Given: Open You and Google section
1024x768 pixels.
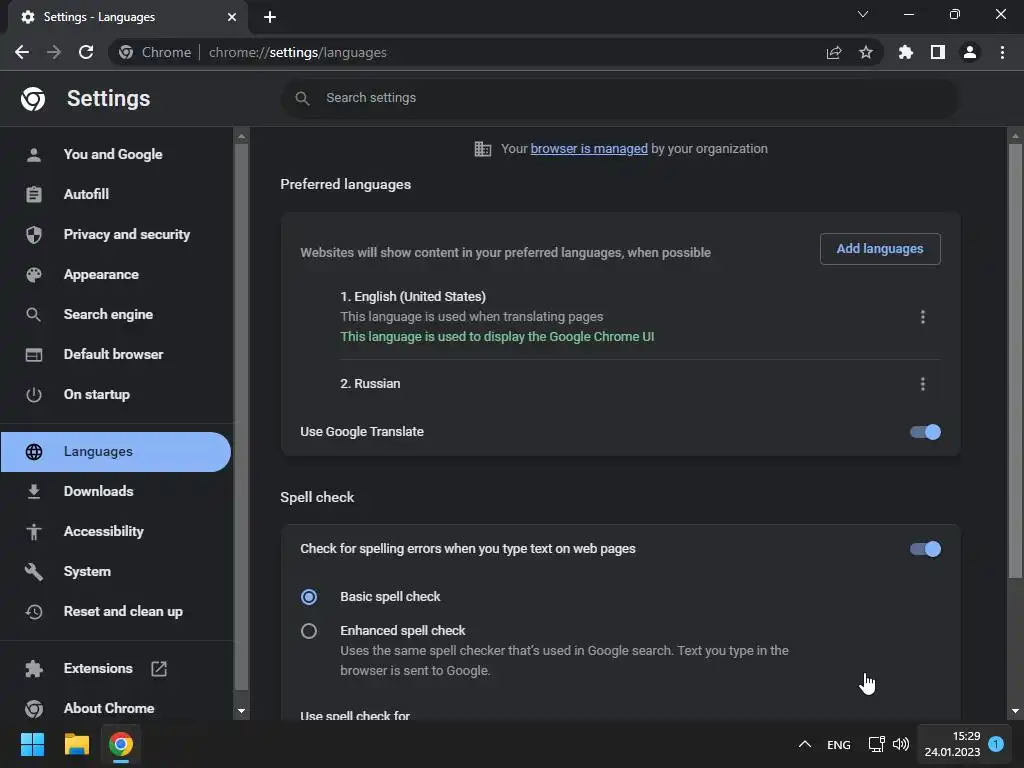Looking at the screenshot, I should click(x=113, y=154).
